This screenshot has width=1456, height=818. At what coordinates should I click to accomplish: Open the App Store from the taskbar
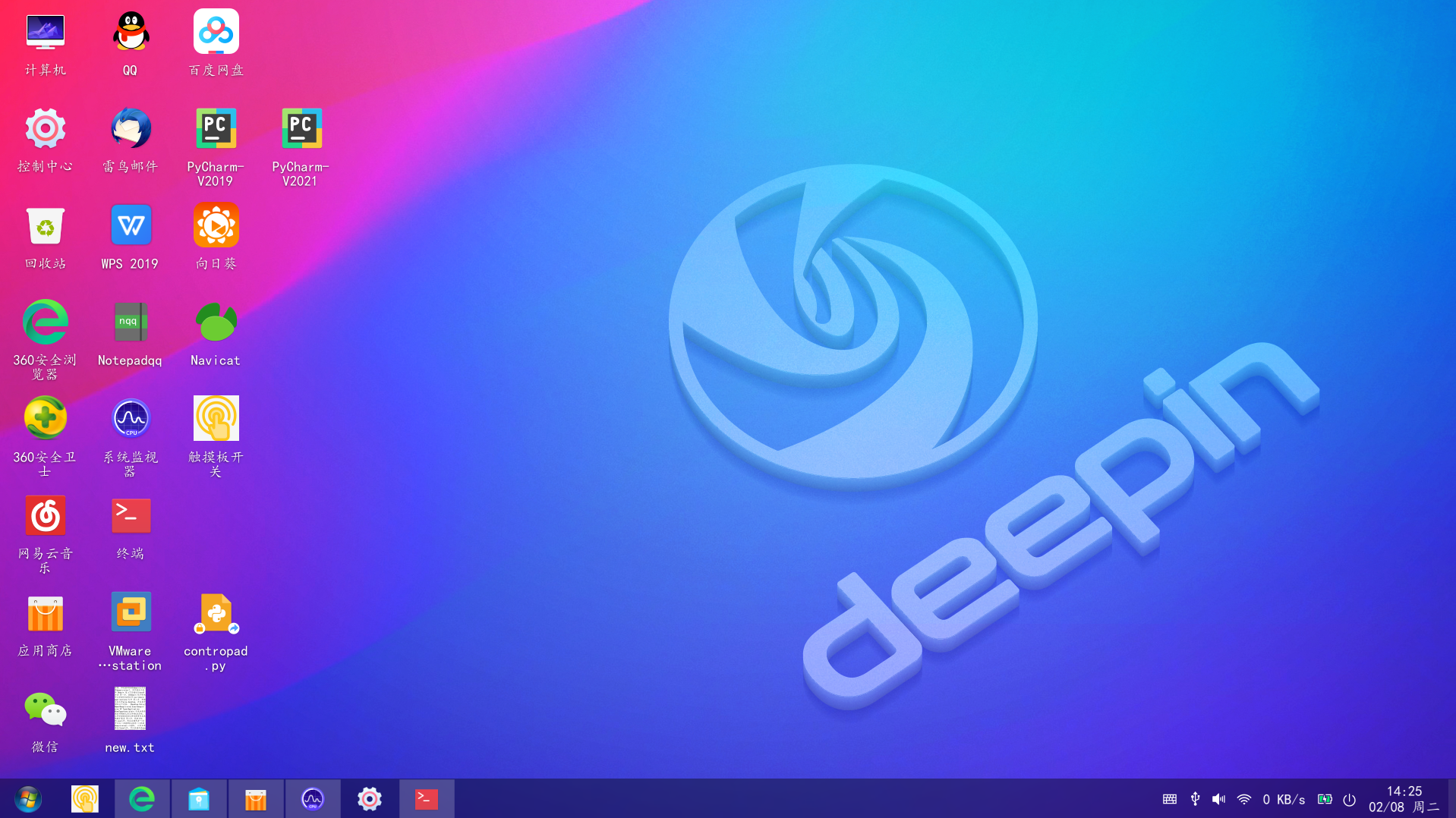[256, 798]
